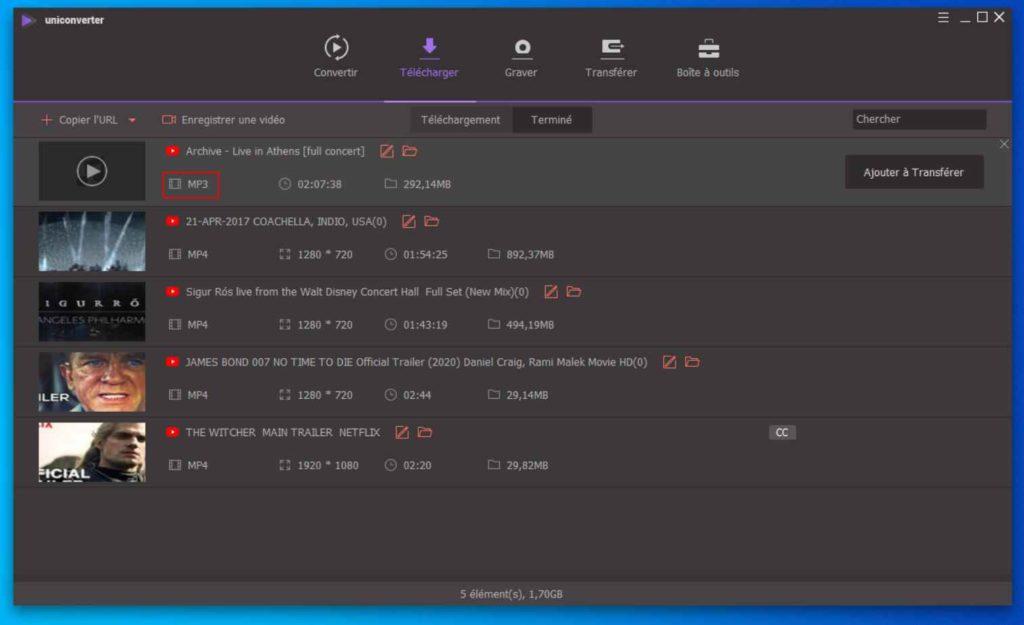Click the folder size icon beside 29,82MB
1024x625 pixels.
494,465
